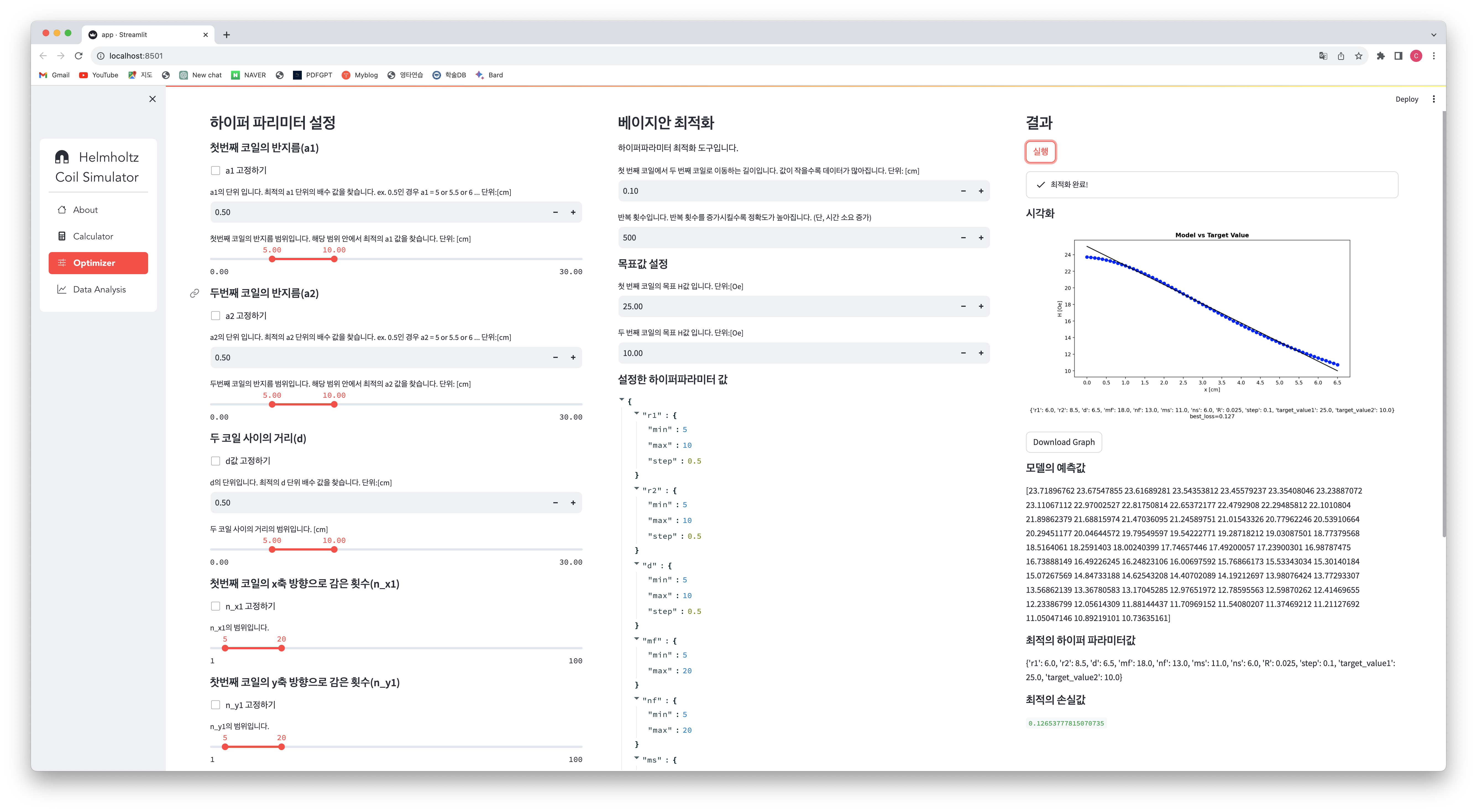The width and height of the screenshot is (1477, 812).
Task: Click the Streamlit three-dot menu icon
Action: [1433, 99]
